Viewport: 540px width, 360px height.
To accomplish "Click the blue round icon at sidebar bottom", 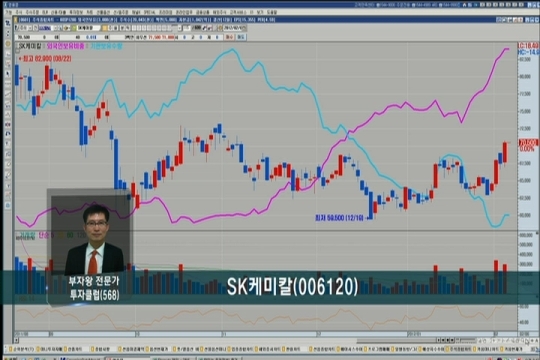I will (8, 205).
